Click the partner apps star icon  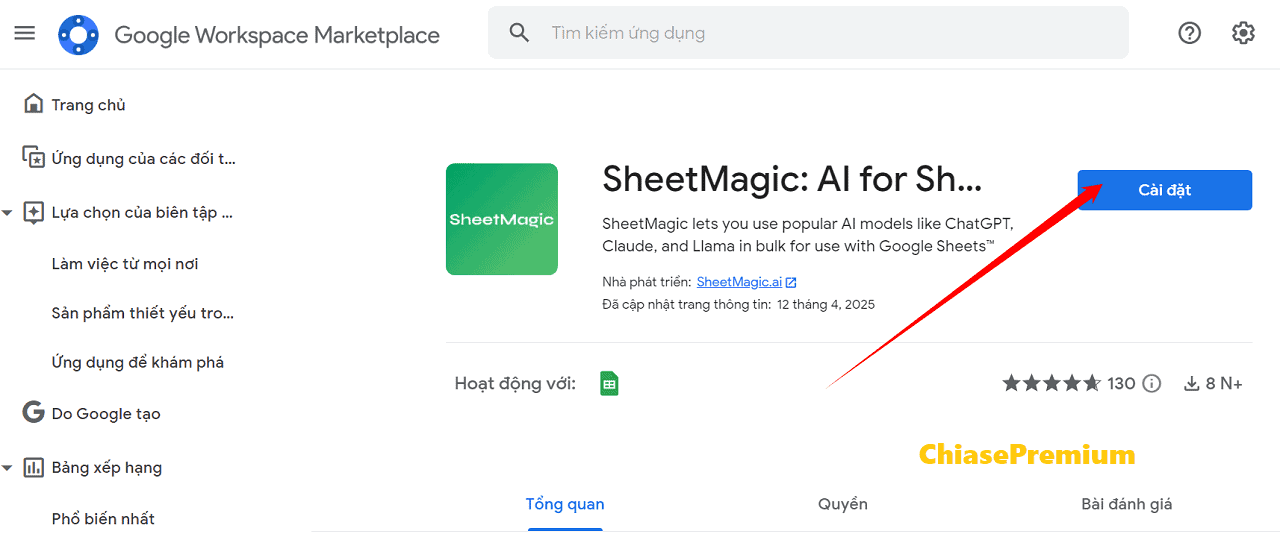click(x=34, y=158)
